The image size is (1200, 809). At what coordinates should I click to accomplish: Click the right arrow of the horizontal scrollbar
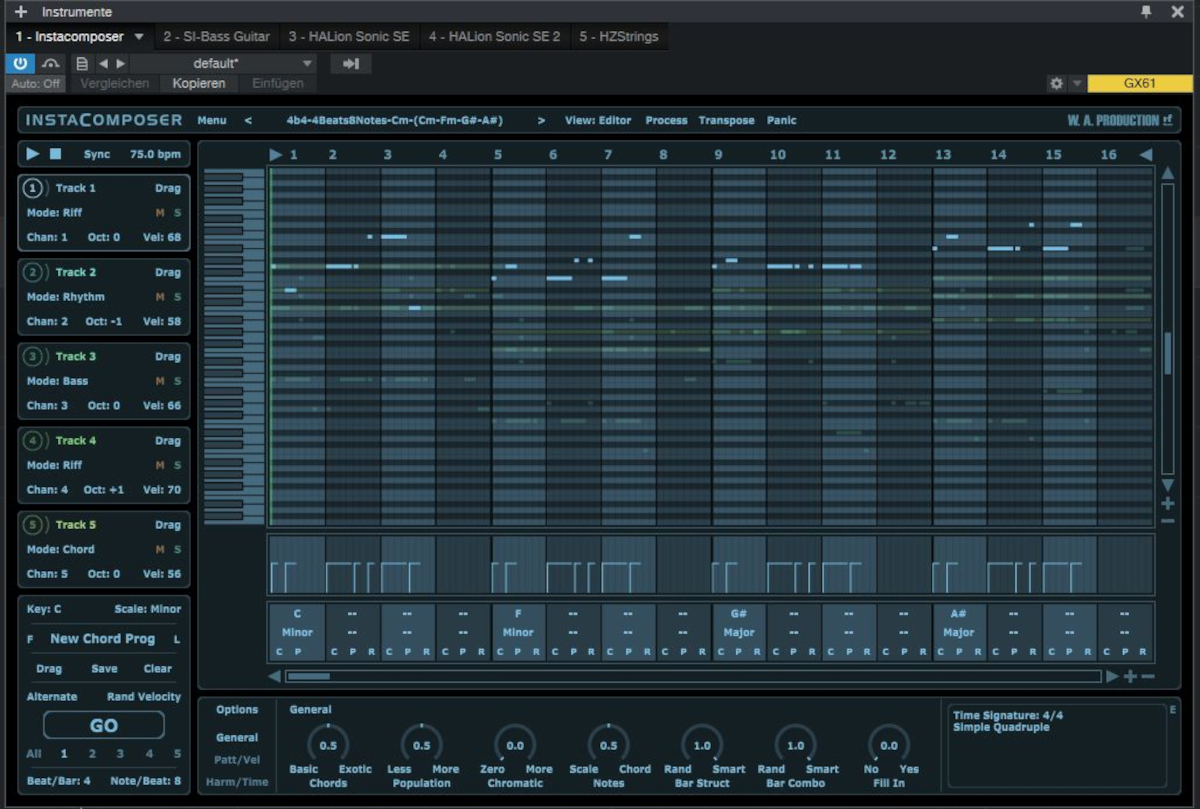pos(1112,676)
